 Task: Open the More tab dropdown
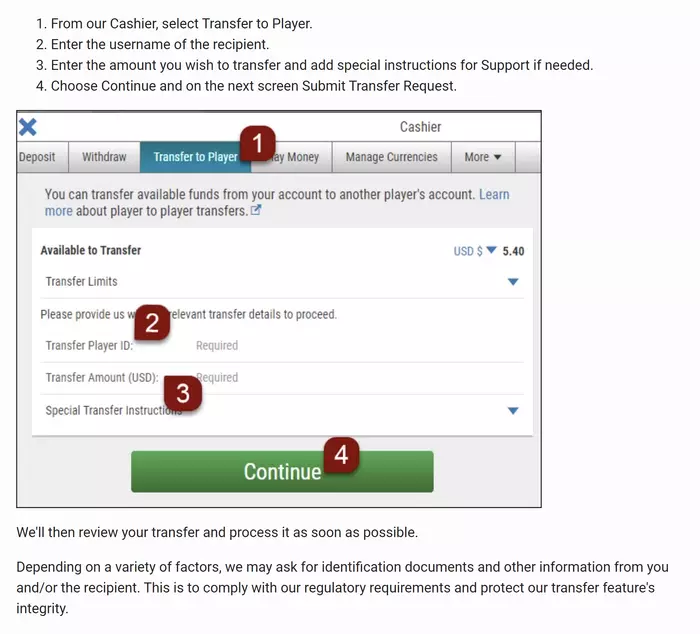click(483, 157)
